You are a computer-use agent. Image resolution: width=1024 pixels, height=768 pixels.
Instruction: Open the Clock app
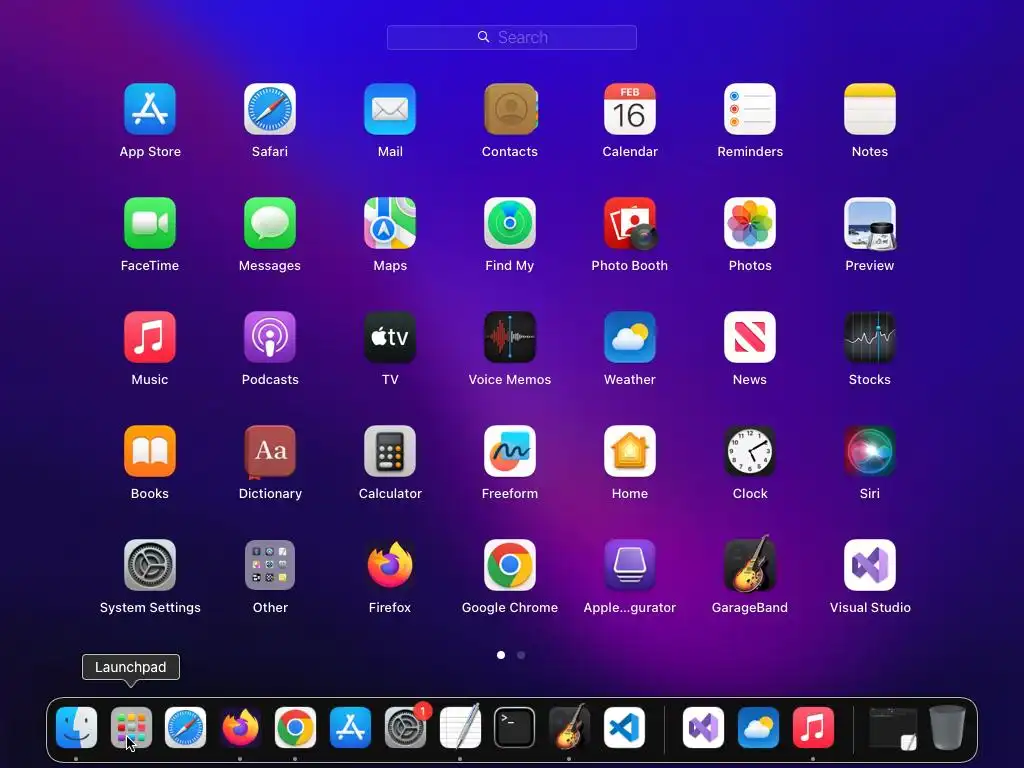tap(750, 451)
